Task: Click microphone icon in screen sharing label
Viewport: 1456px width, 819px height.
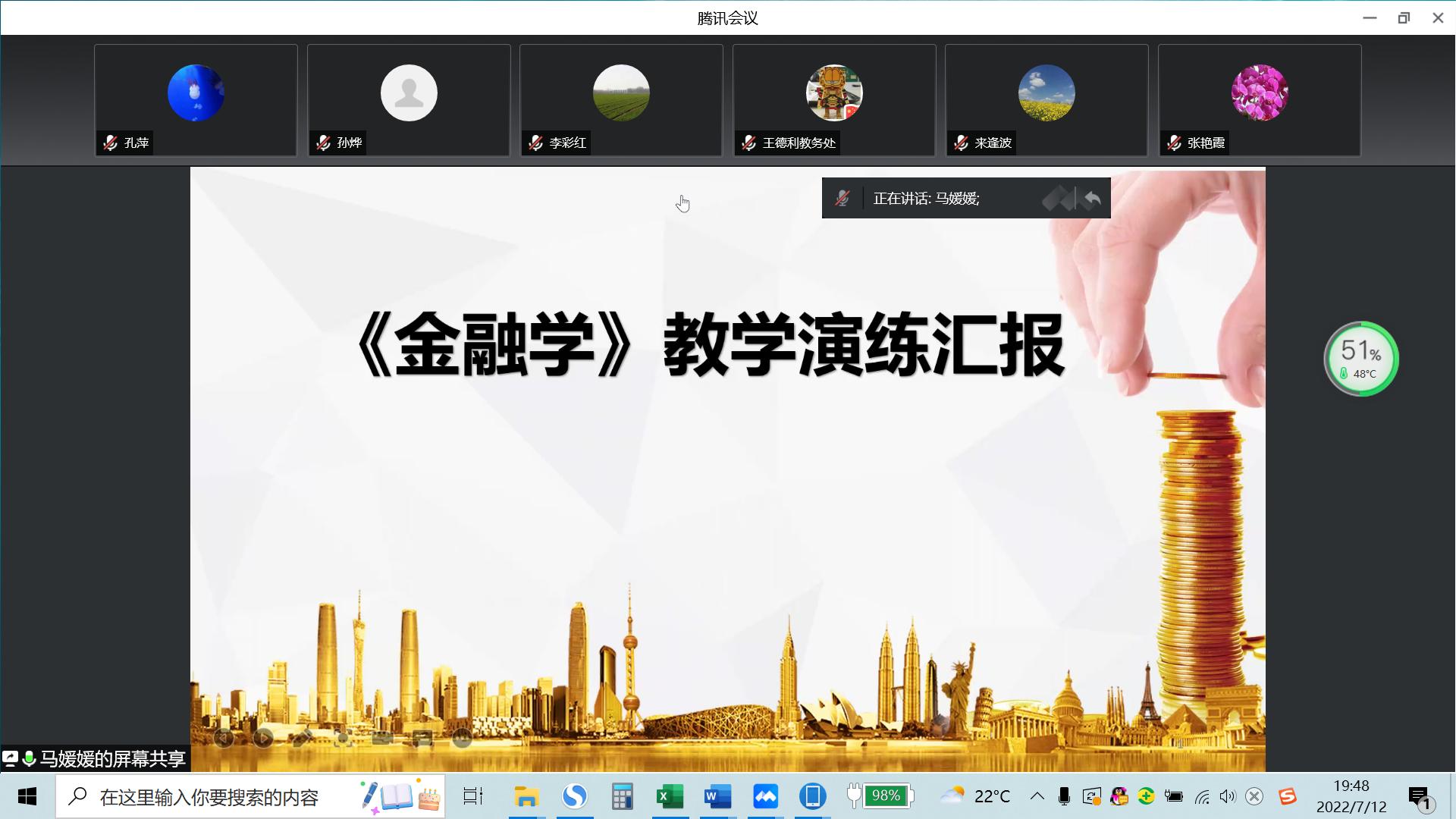Action: [30, 758]
